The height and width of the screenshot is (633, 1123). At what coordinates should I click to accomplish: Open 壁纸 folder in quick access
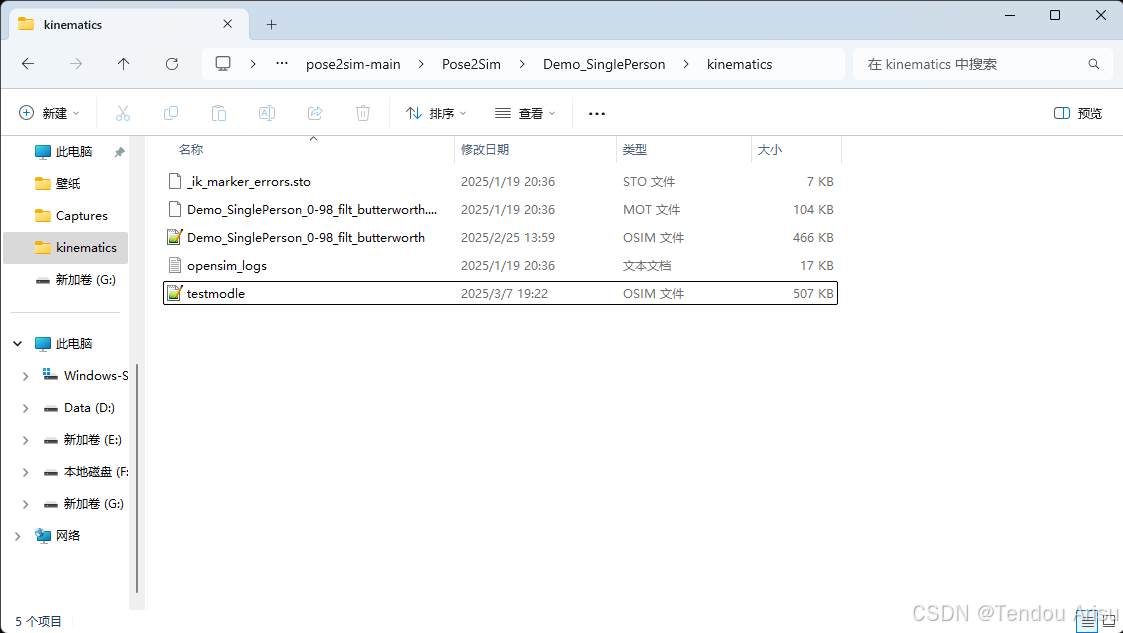click(65, 183)
